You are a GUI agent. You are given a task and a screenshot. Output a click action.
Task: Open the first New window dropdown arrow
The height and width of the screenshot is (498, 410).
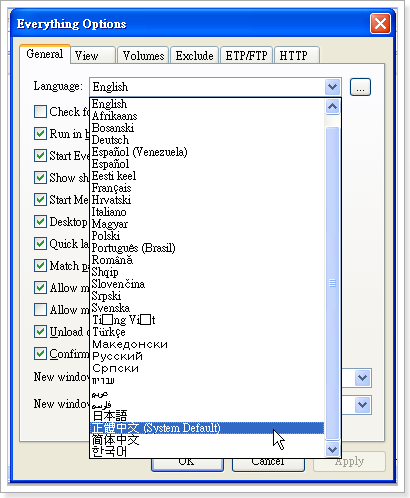click(363, 378)
